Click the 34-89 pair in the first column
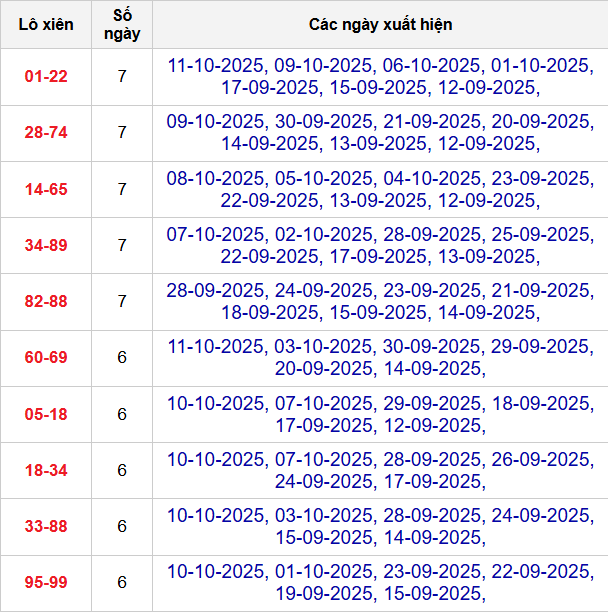This screenshot has width=608, height=612. pos(46,245)
